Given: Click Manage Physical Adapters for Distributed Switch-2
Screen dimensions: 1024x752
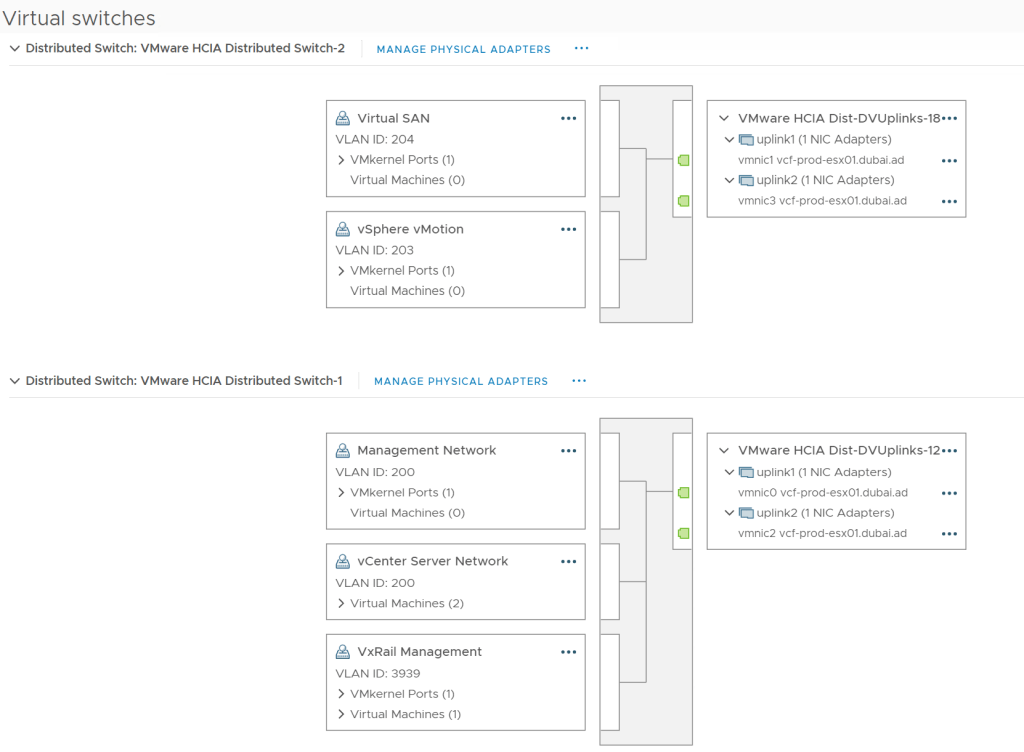Looking at the screenshot, I should point(463,49).
